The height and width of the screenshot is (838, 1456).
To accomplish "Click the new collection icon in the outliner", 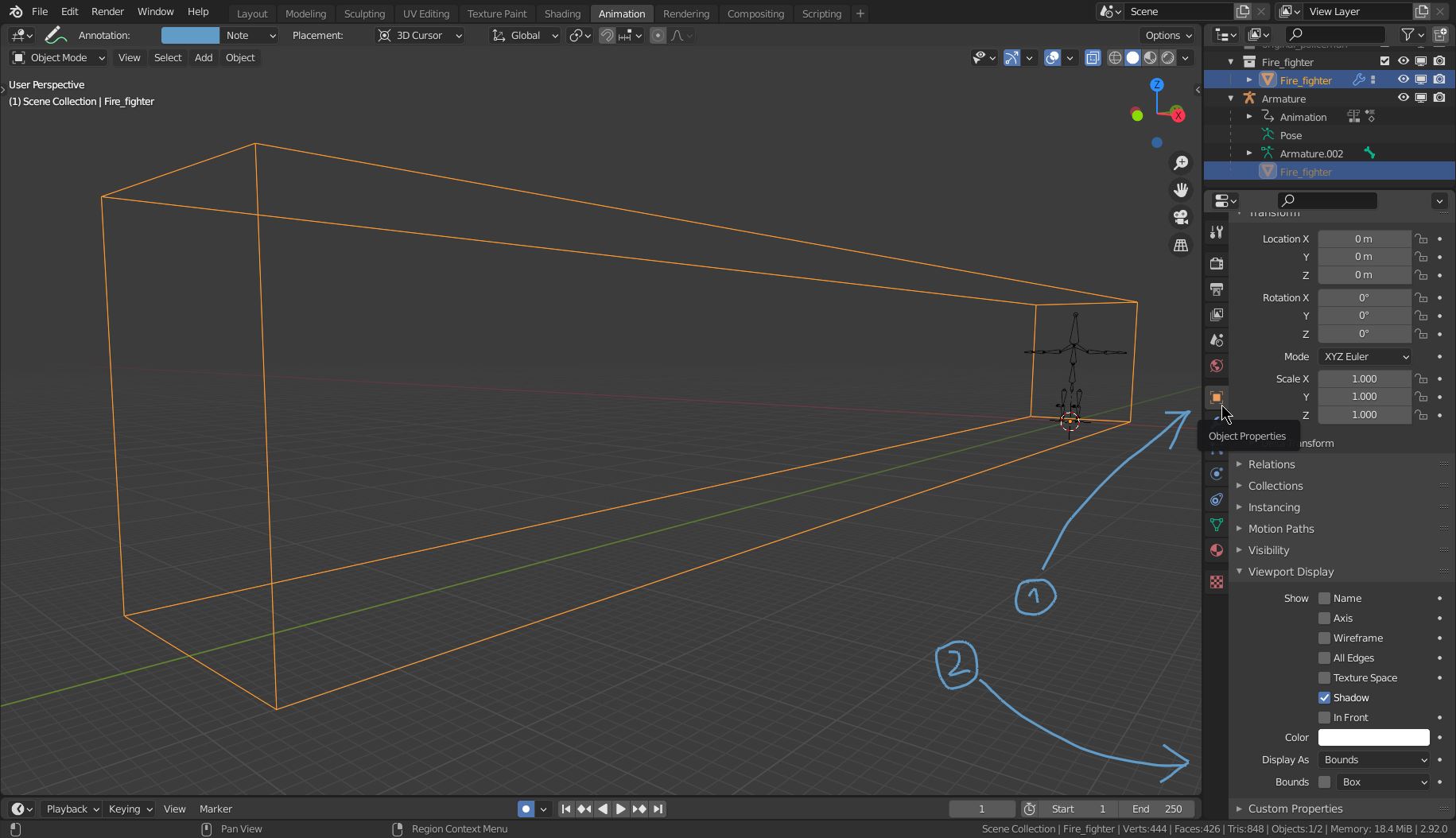I will (1439, 34).
